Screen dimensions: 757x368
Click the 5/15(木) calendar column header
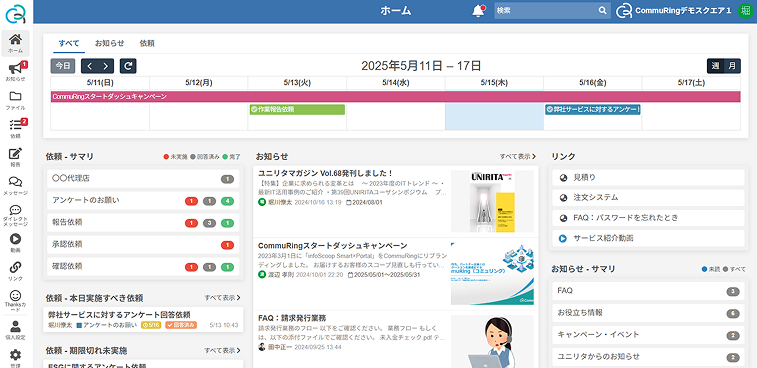(x=494, y=83)
